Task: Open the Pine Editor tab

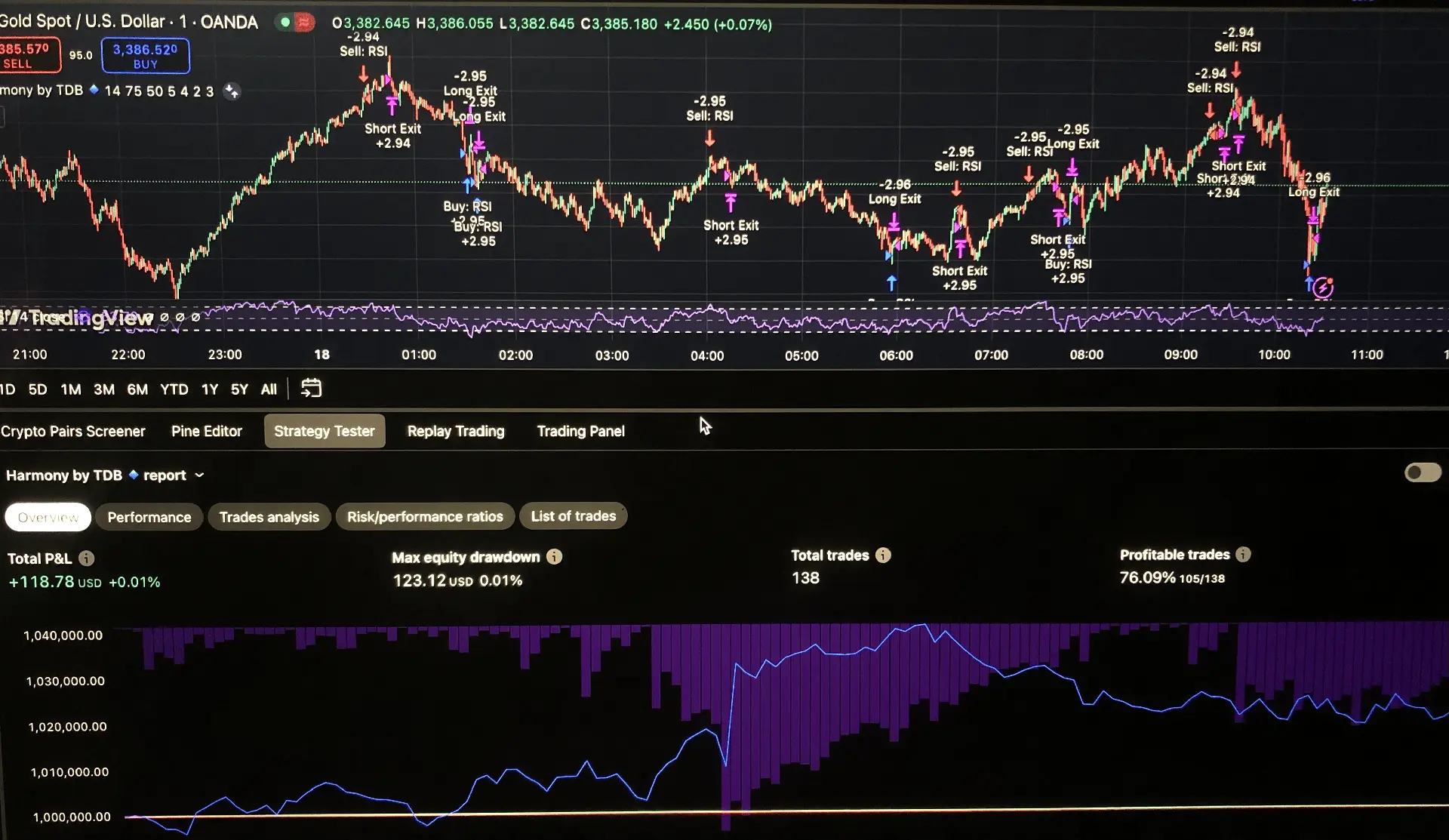Action: coord(207,431)
